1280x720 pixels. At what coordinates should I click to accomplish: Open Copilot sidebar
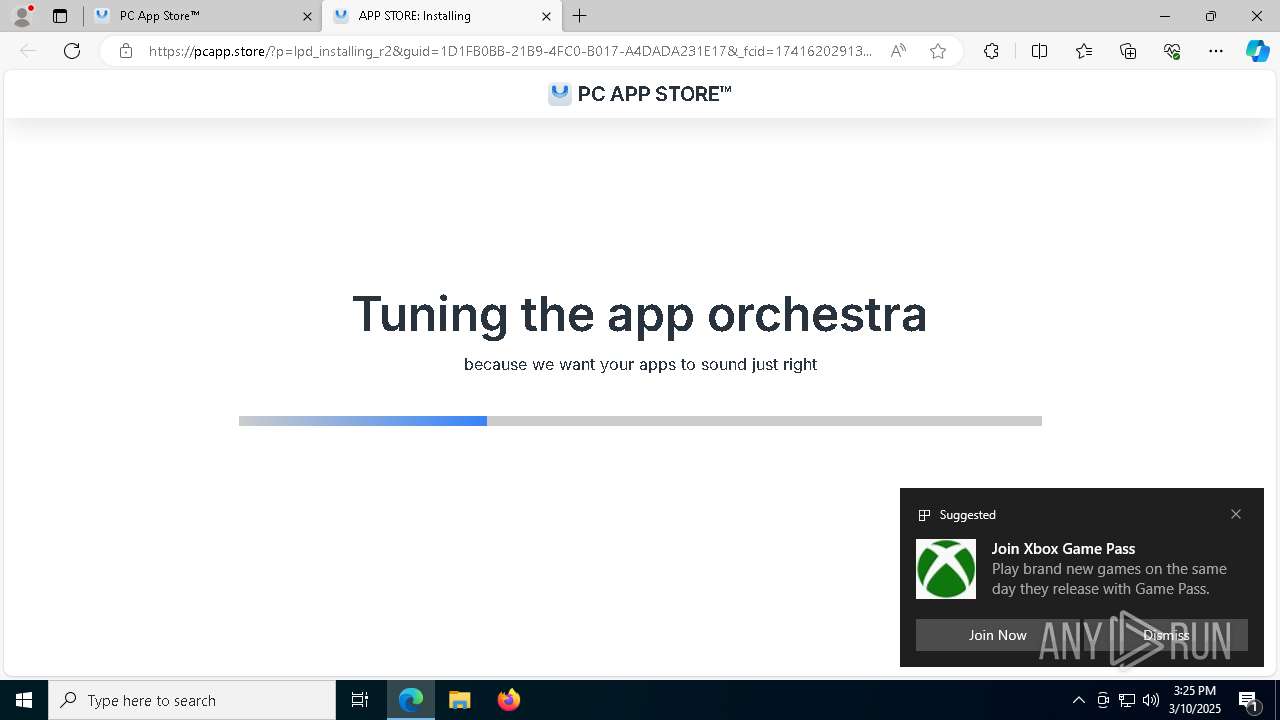tap(1257, 51)
